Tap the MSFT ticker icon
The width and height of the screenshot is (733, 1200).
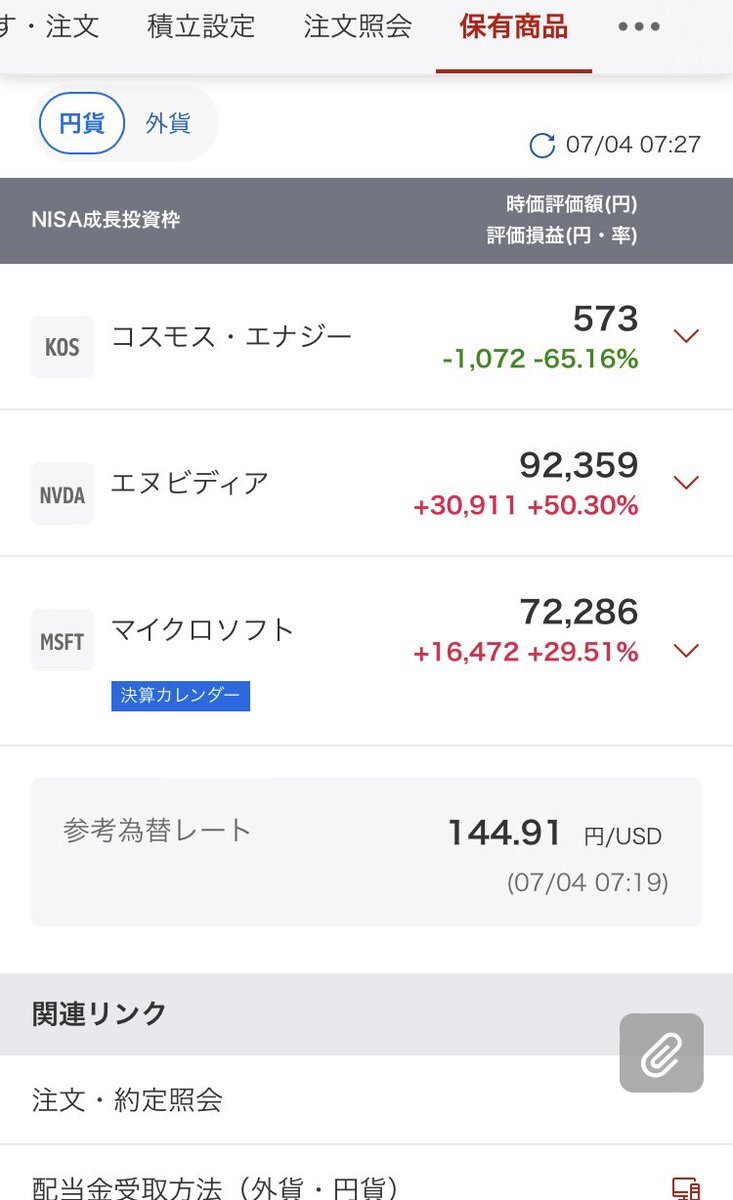point(62,641)
